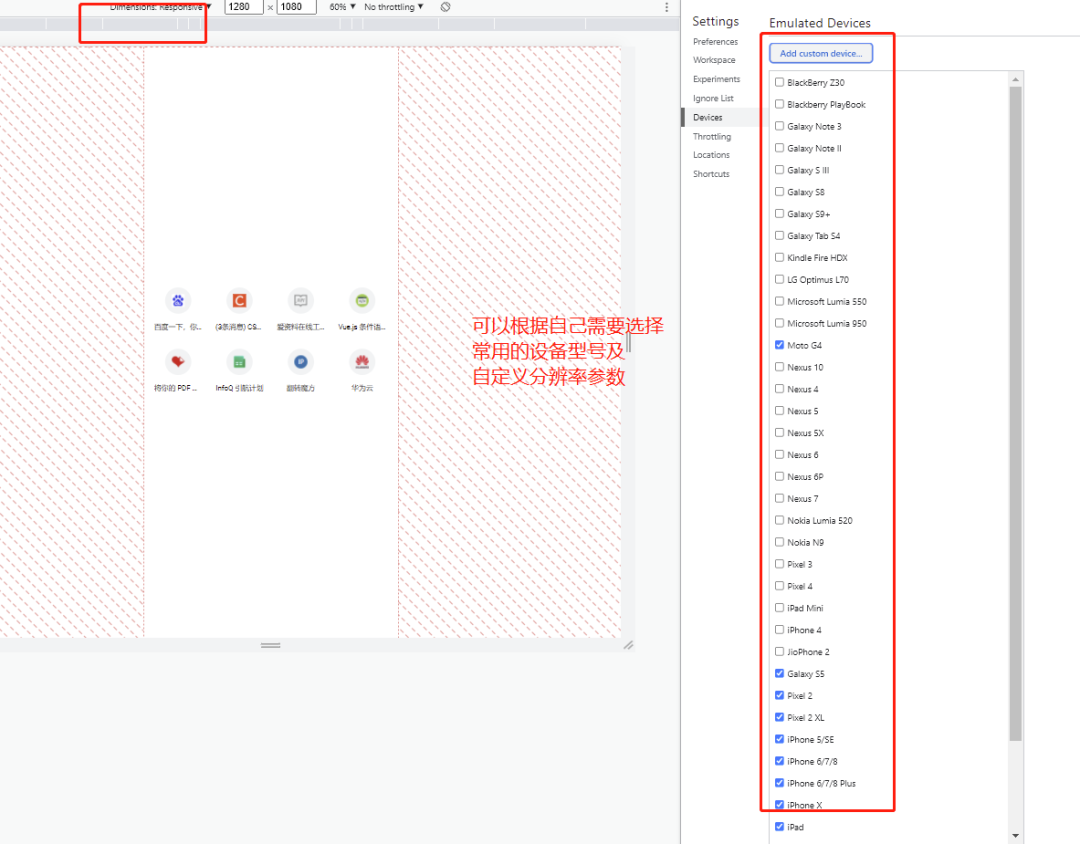This screenshot has width=1080, height=844.
Task: Click the rotate screen icon in device toolbar
Action: (446, 7)
